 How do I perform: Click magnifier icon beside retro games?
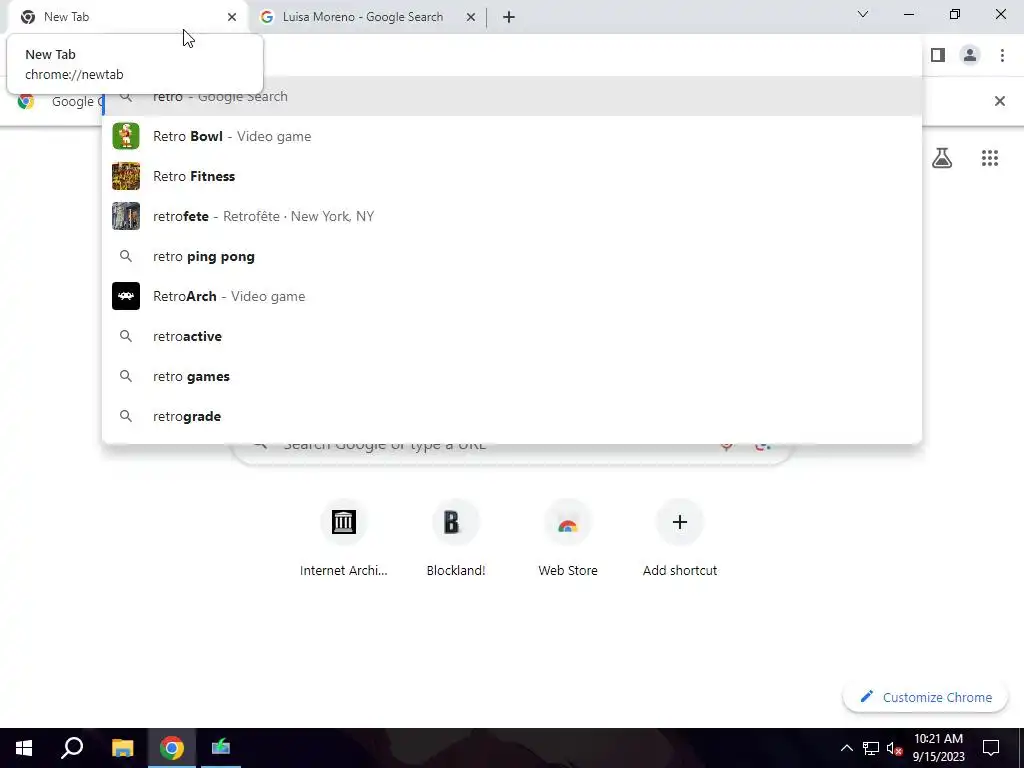pos(126,376)
